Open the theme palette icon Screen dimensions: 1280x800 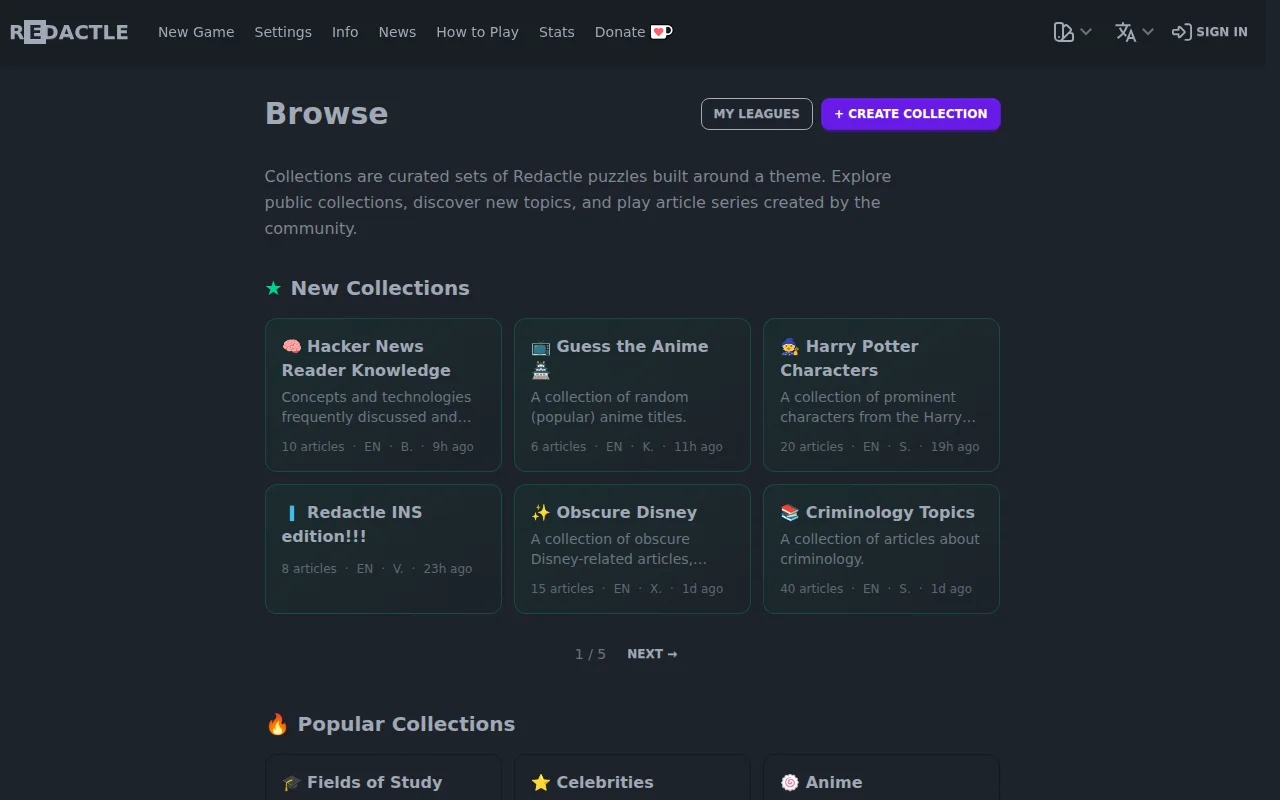pyautogui.click(x=1063, y=32)
